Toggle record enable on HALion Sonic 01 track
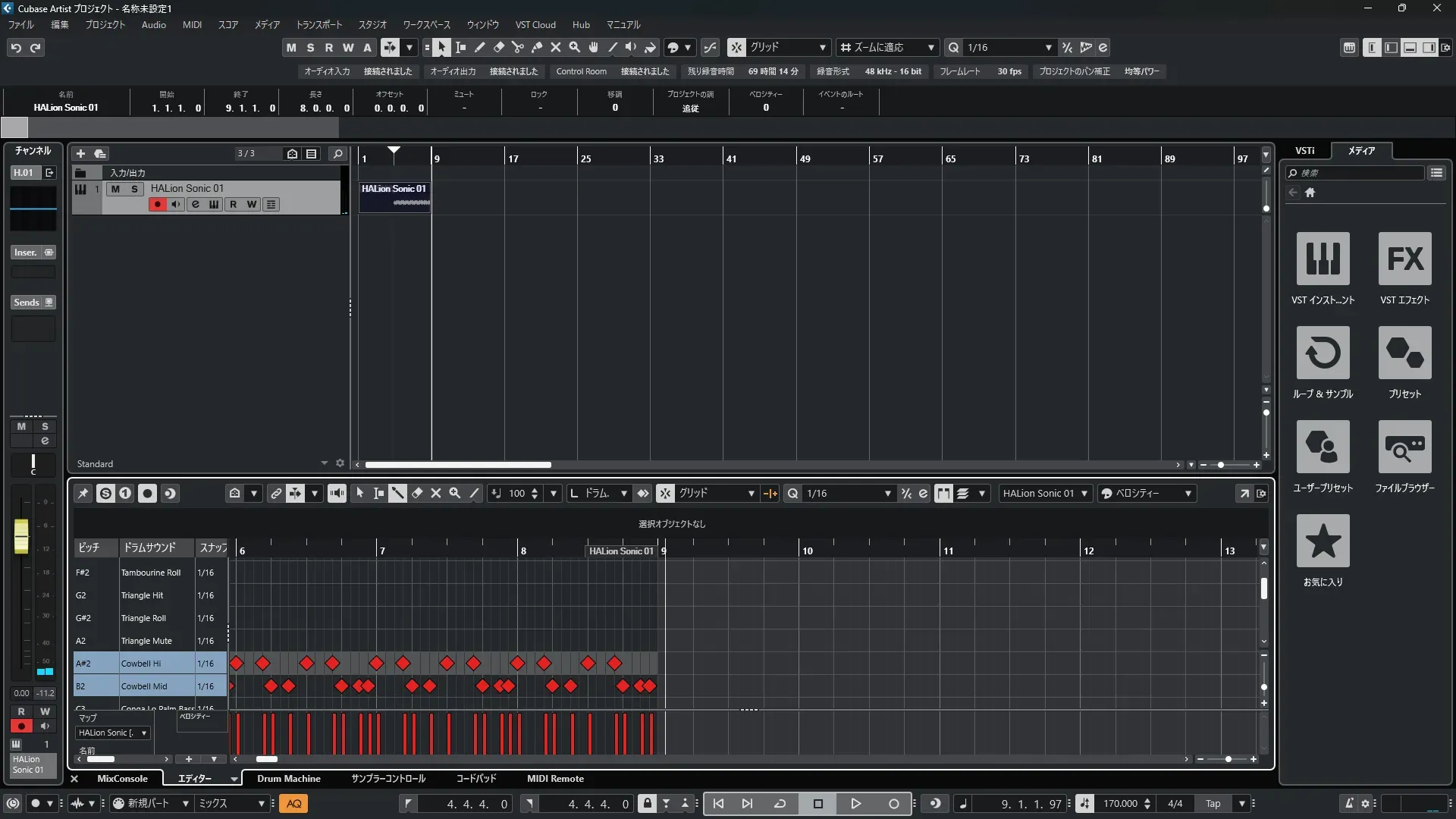This screenshot has width=1456, height=819. (157, 205)
